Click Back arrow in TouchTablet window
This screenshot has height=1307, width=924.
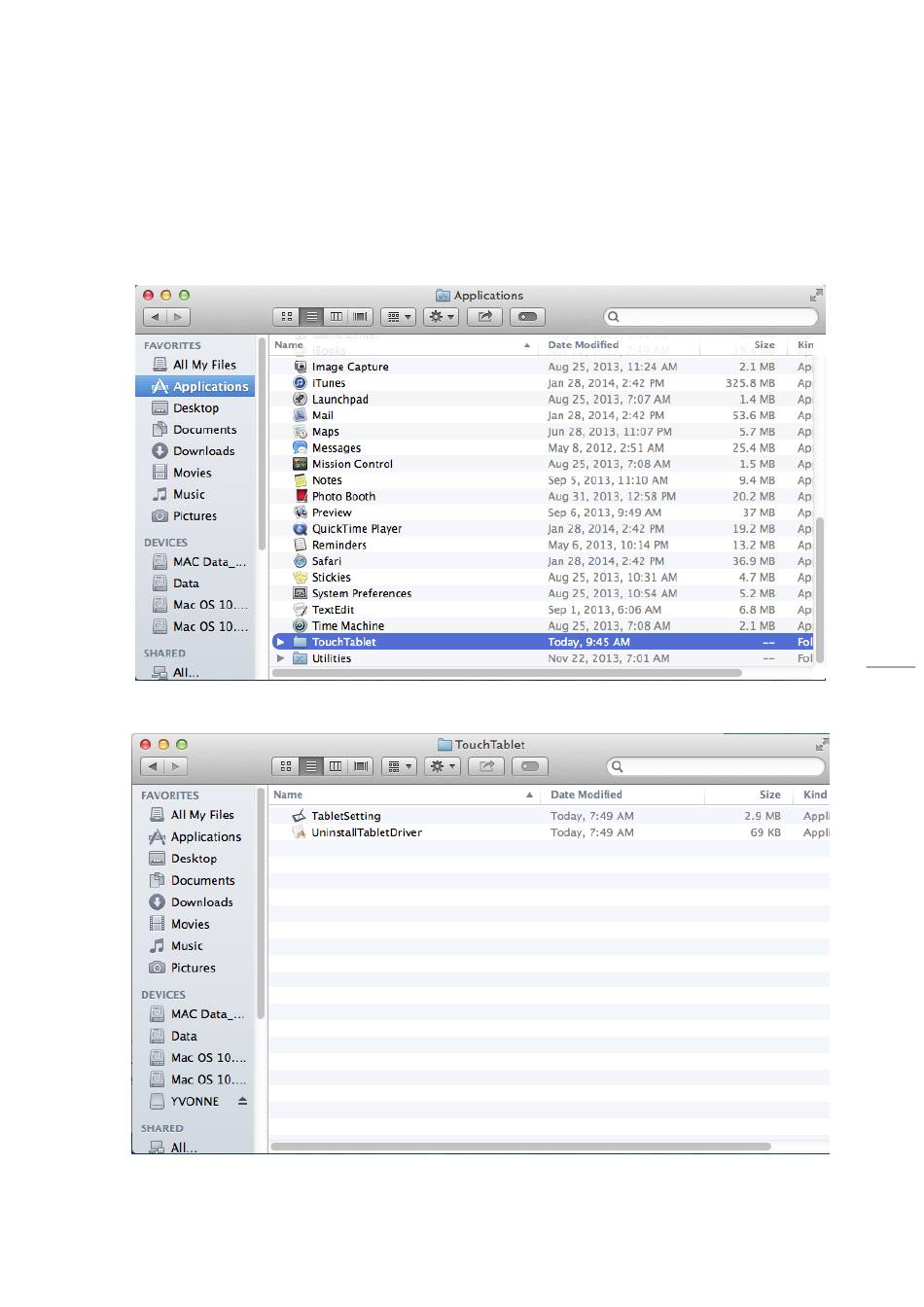pyautogui.click(x=153, y=766)
